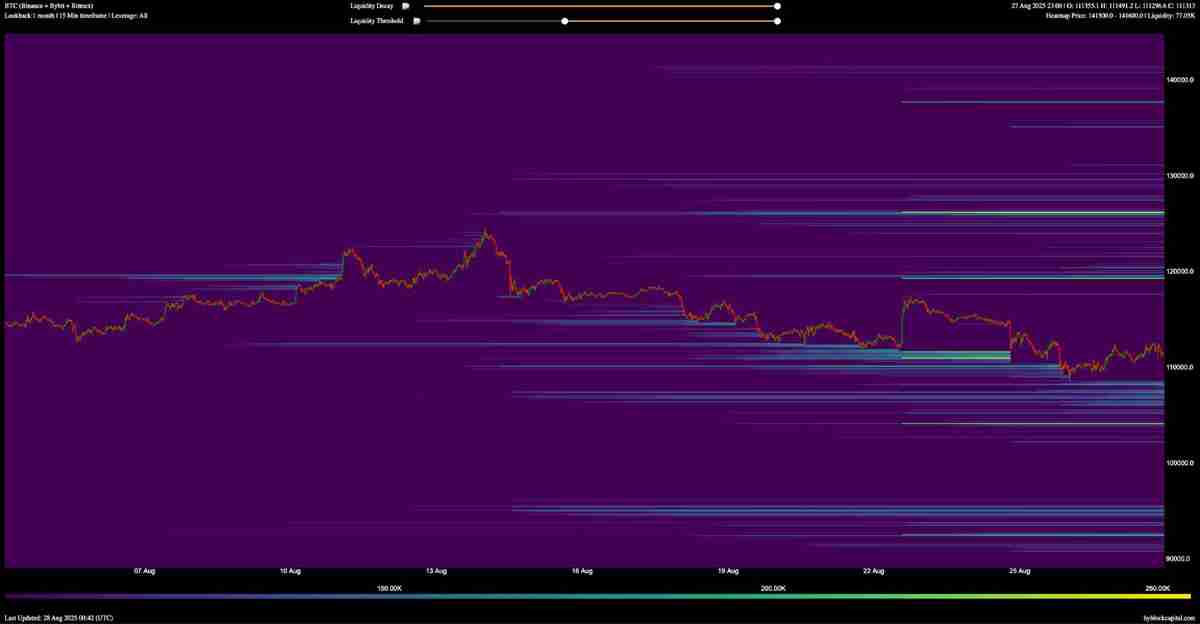Click the right handle of Liquidity Decay slider
The image size is (1200, 624).
(777, 6)
